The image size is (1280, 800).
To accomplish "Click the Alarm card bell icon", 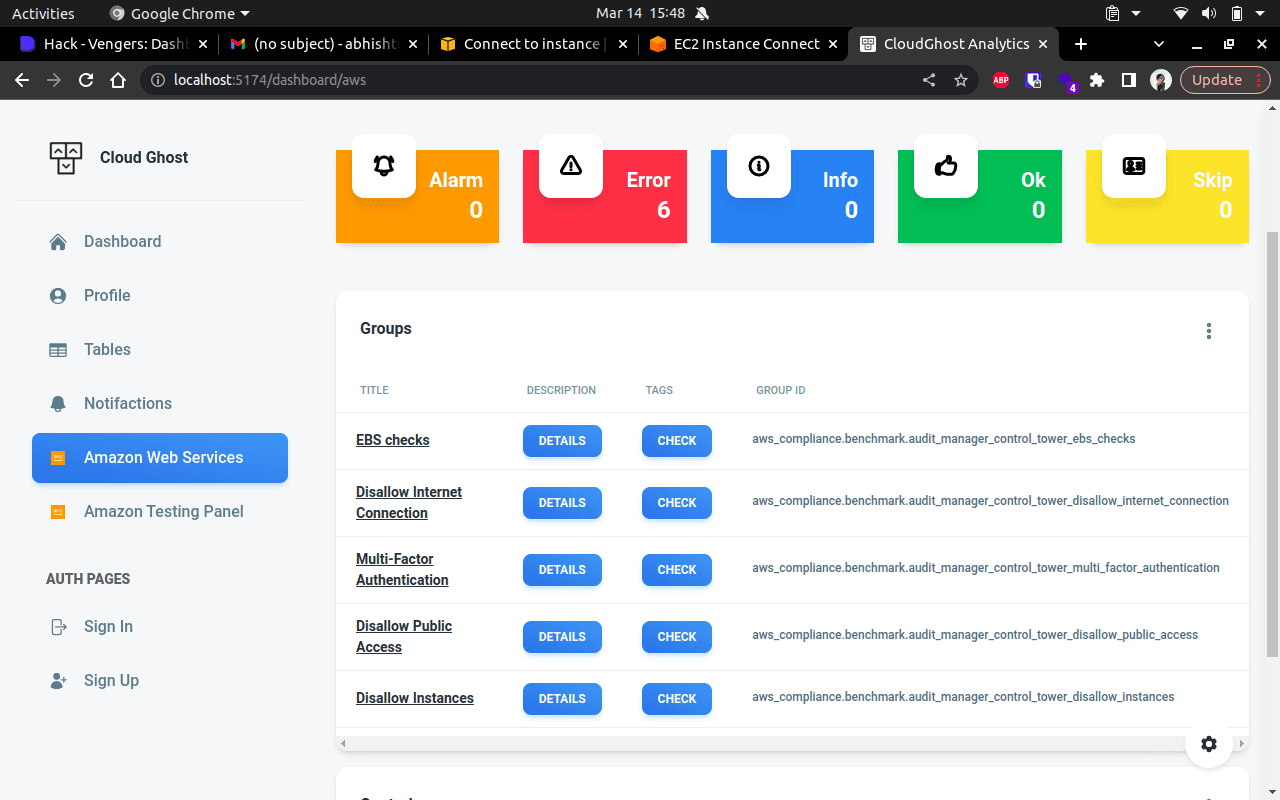I will pos(384,166).
